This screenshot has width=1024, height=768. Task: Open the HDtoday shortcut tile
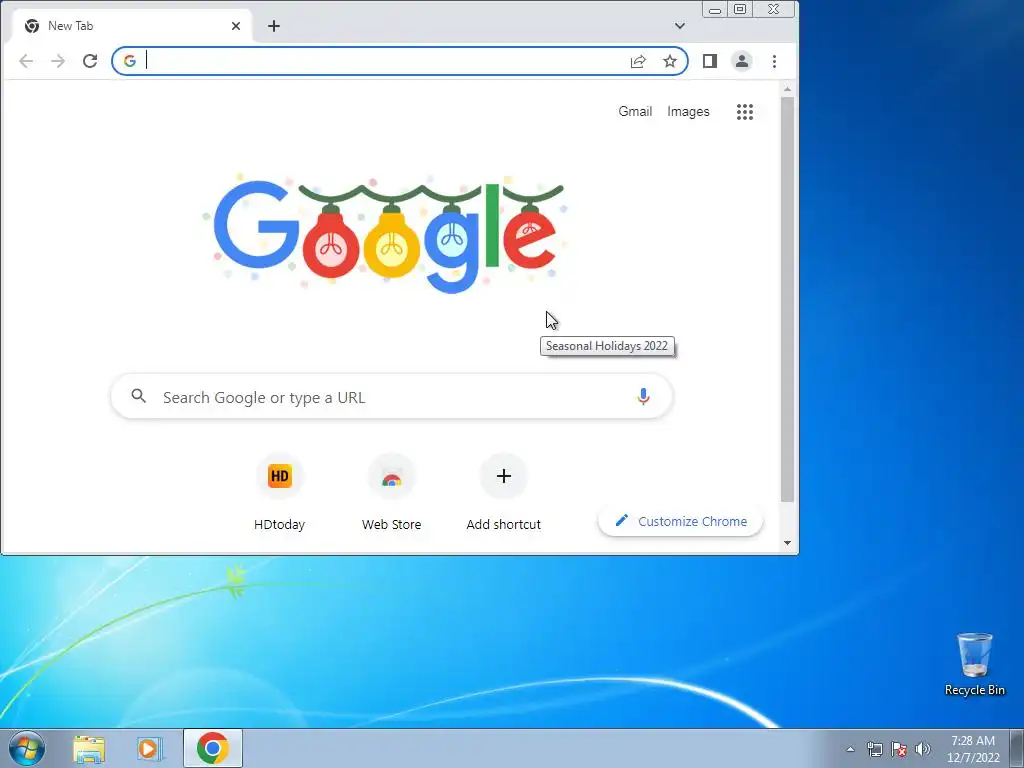[280, 492]
